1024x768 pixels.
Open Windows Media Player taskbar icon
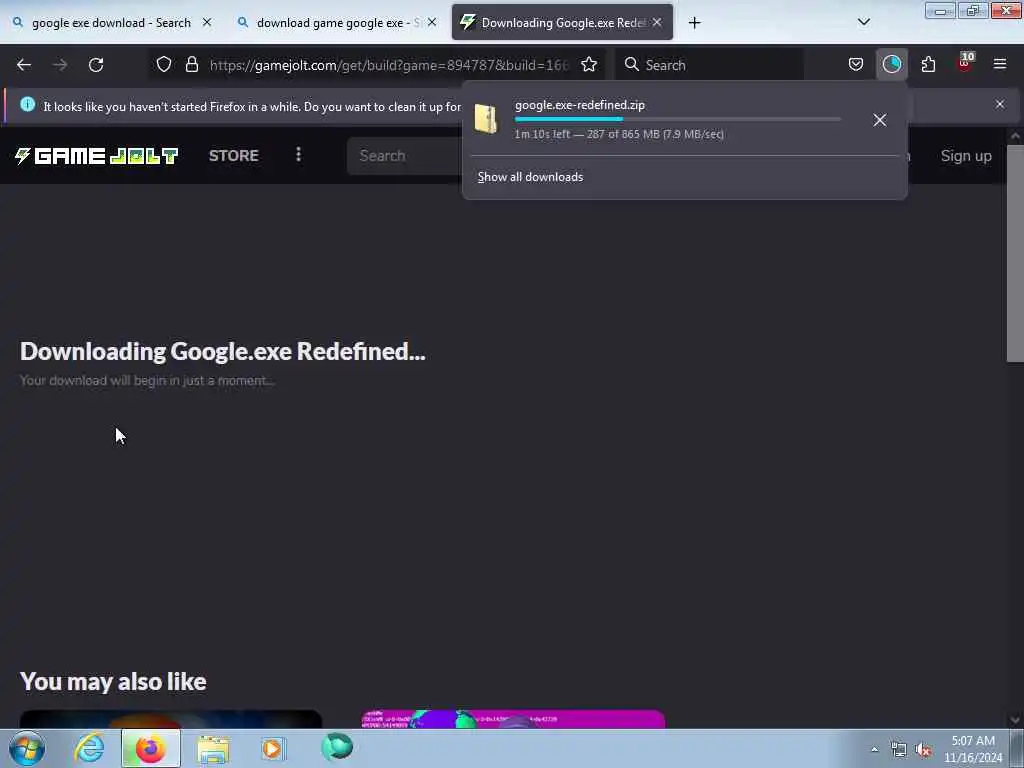point(273,748)
